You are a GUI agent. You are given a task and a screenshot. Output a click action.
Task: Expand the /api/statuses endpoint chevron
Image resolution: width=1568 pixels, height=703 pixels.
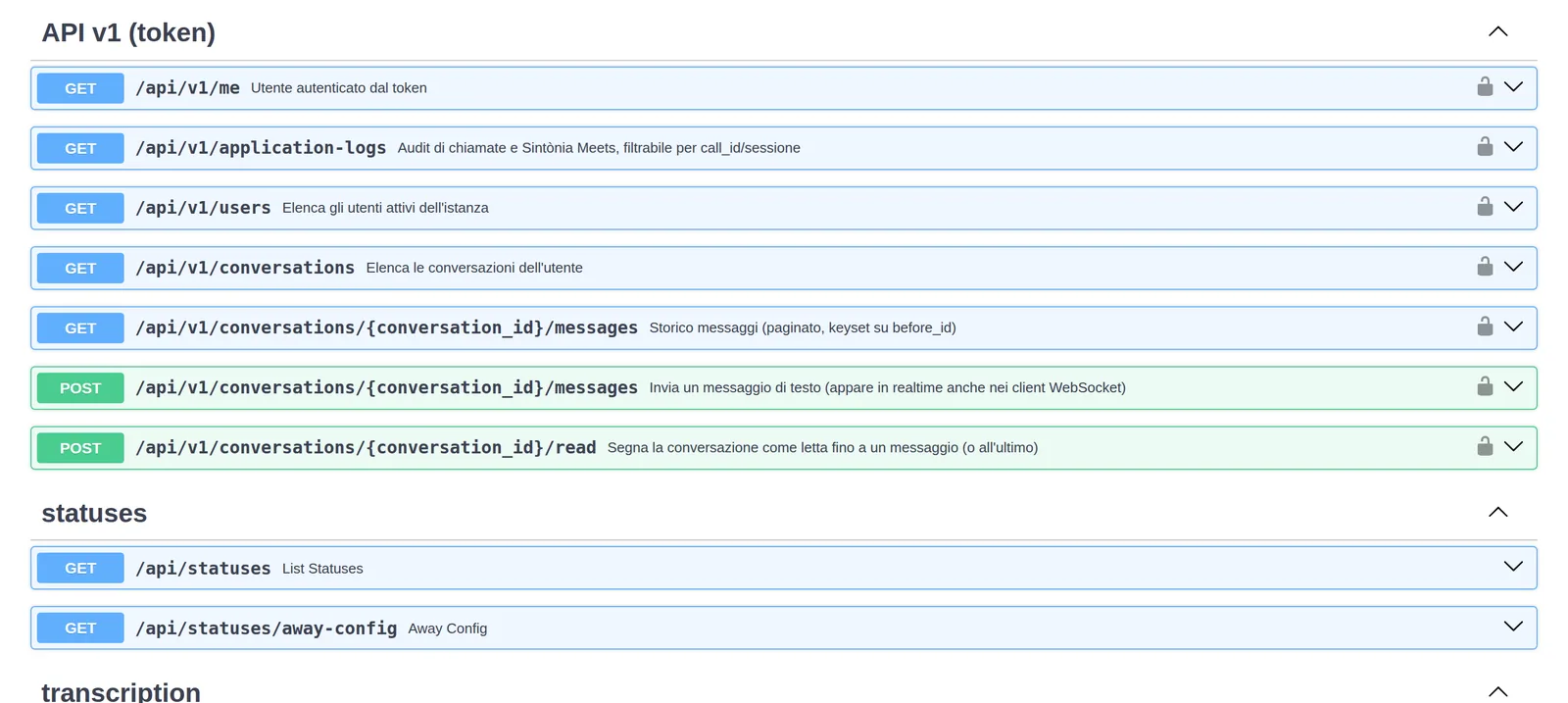pos(1513,566)
